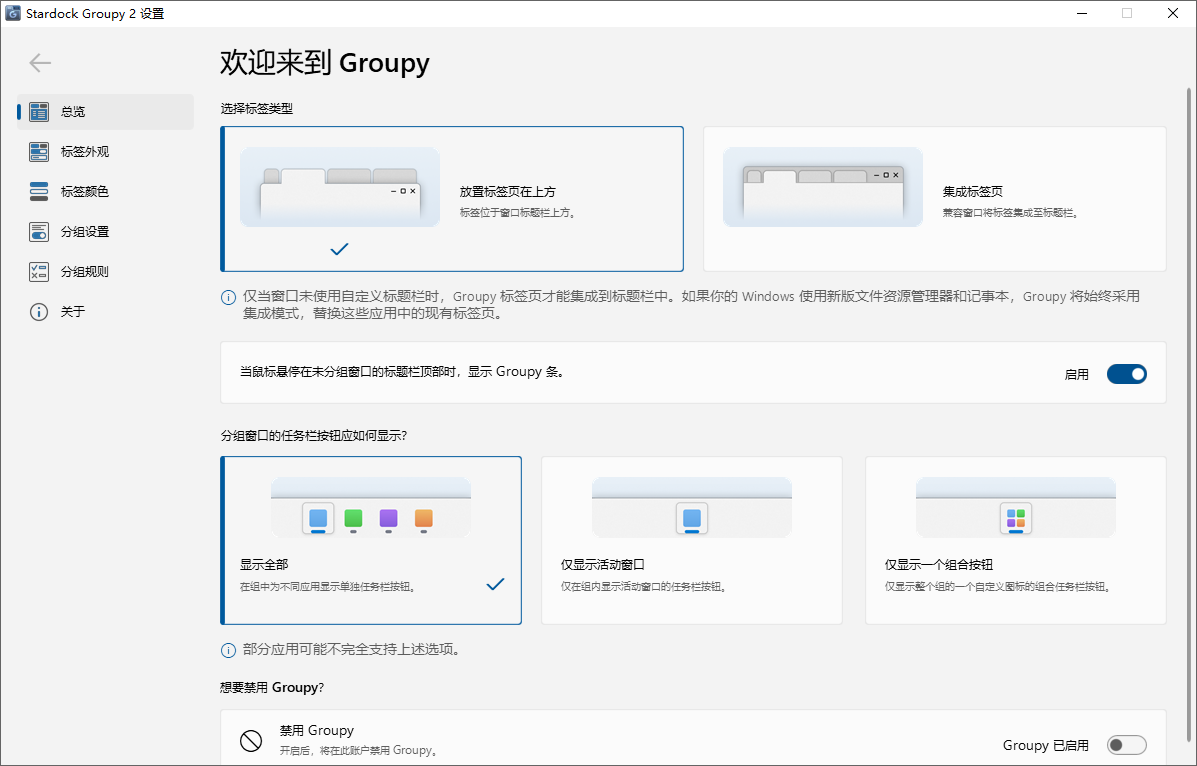Click the 部分应用可能不完全支持上述选项 note
The image size is (1197, 766).
(x=351, y=650)
